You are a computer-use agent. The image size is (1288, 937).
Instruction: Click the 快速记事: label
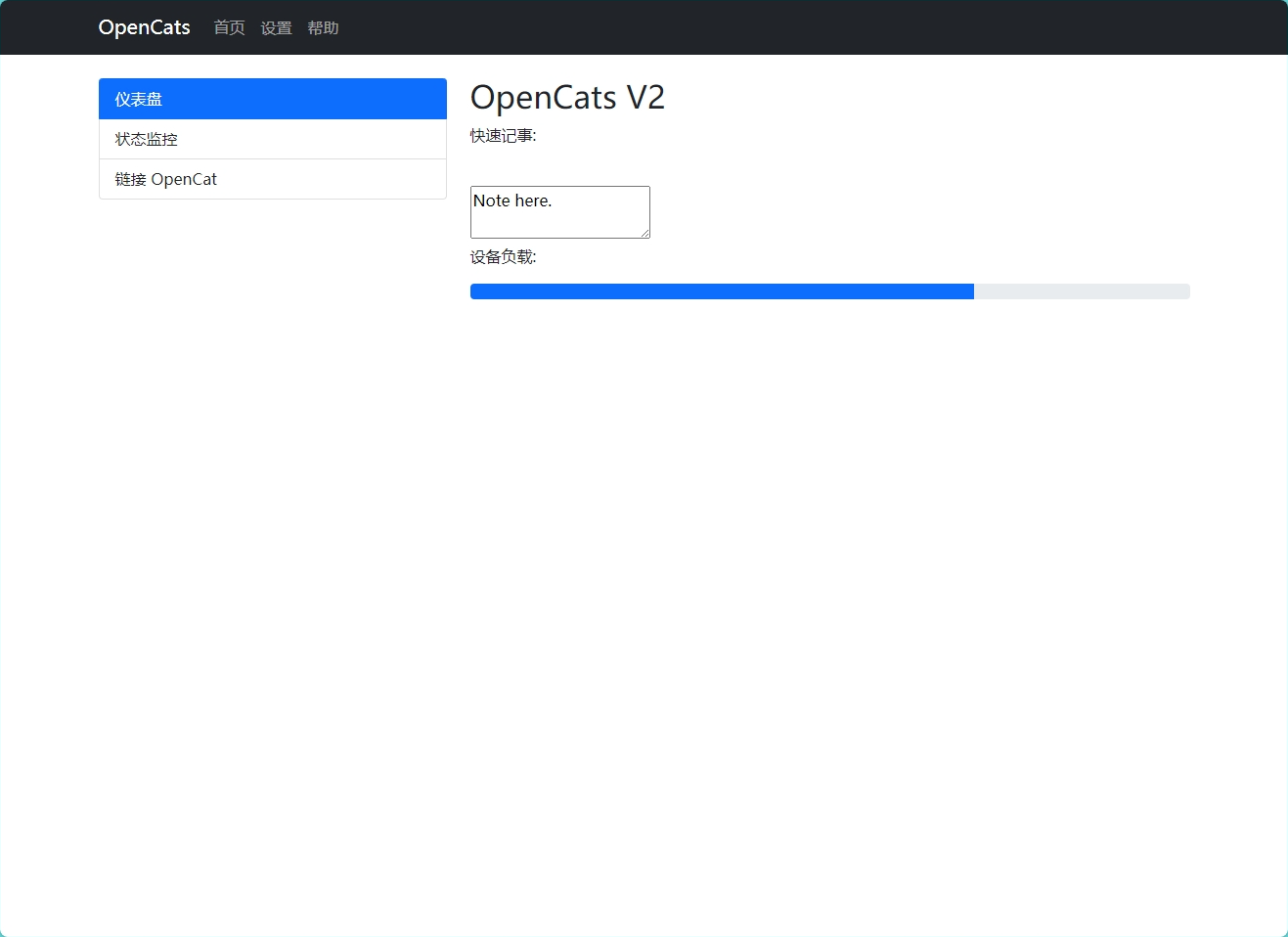coord(503,136)
